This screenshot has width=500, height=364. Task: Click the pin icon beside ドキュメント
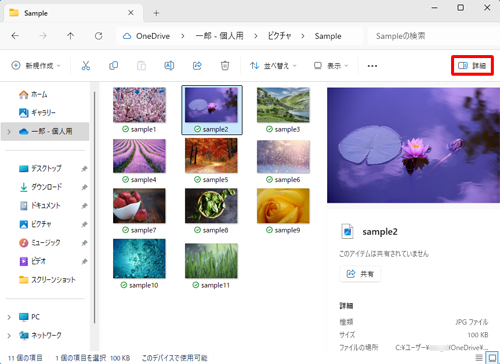pyautogui.click(x=84, y=206)
